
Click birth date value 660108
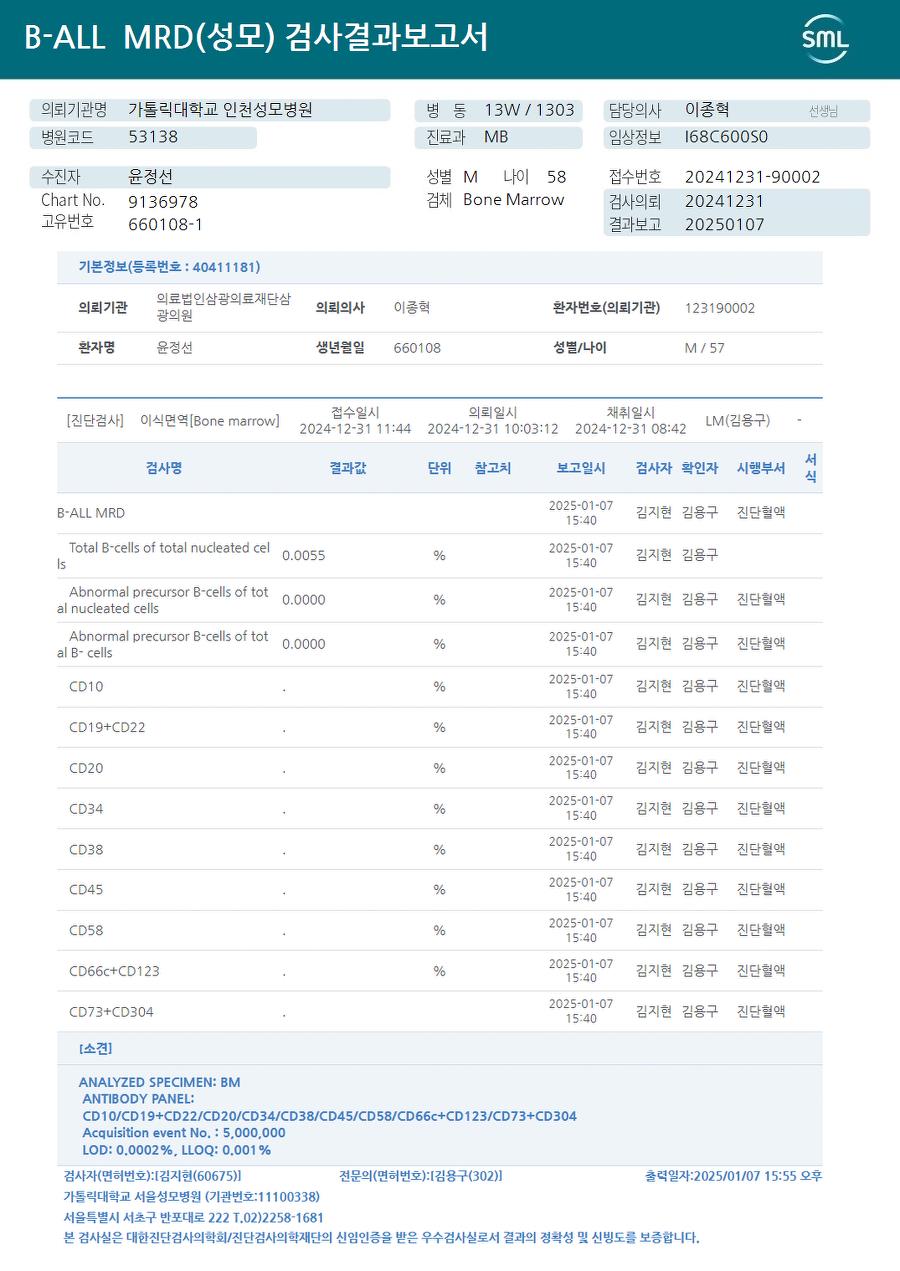417,348
